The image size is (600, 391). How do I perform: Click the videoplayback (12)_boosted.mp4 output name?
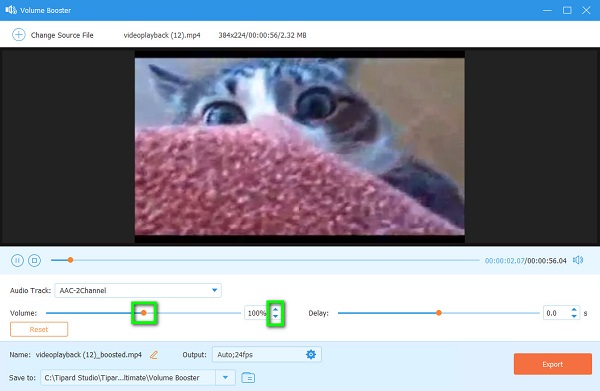(89, 355)
